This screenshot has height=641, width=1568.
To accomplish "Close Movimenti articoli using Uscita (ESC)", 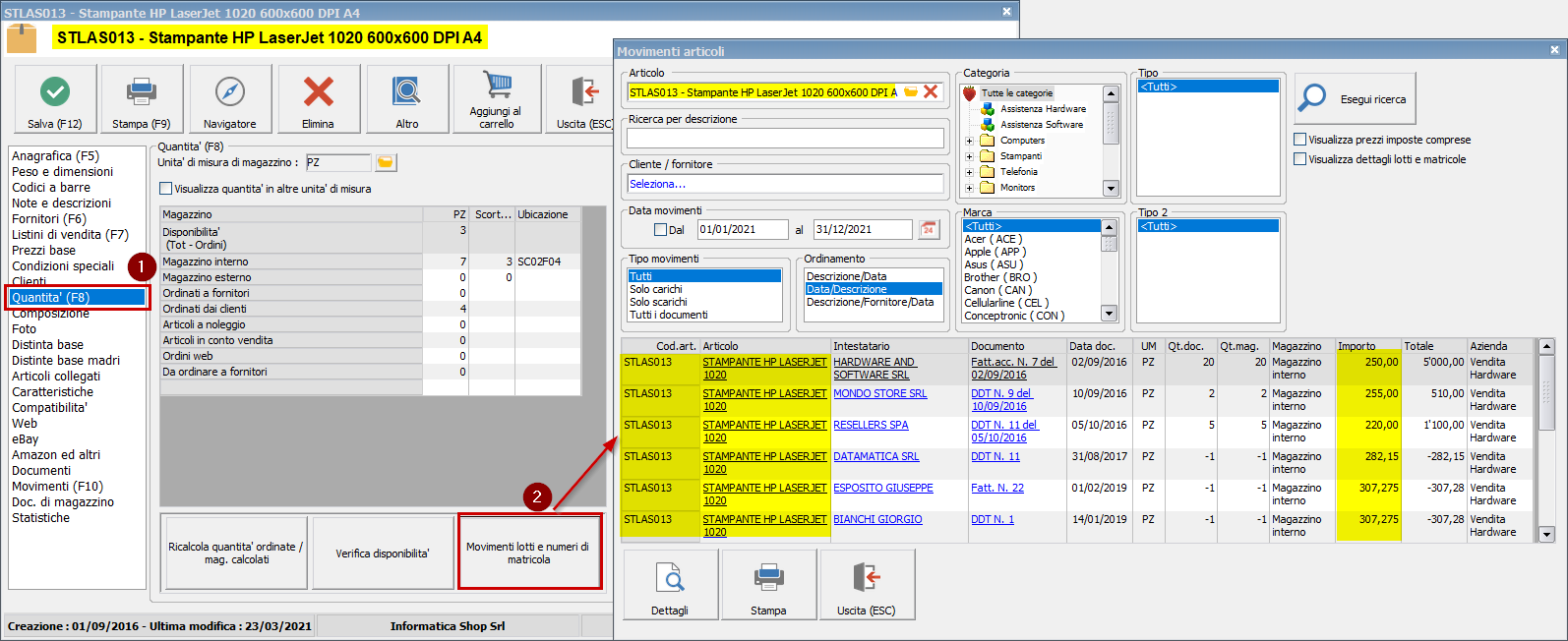I will [x=867, y=584].
